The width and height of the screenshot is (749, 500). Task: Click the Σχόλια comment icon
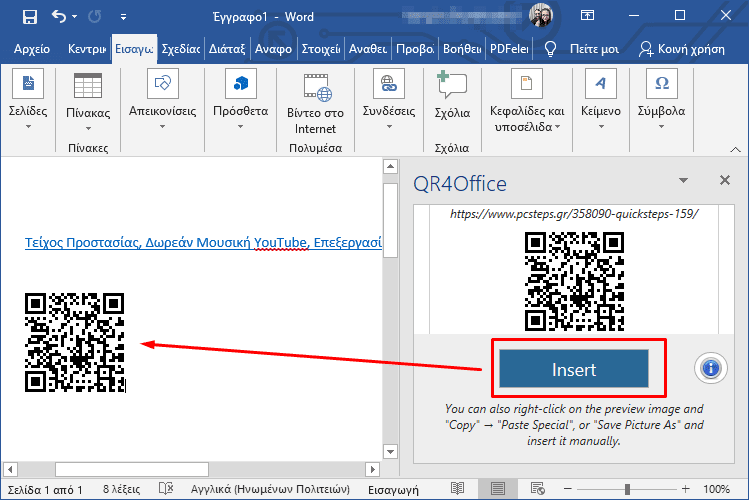pyautogui.click(x=452, y=84)
